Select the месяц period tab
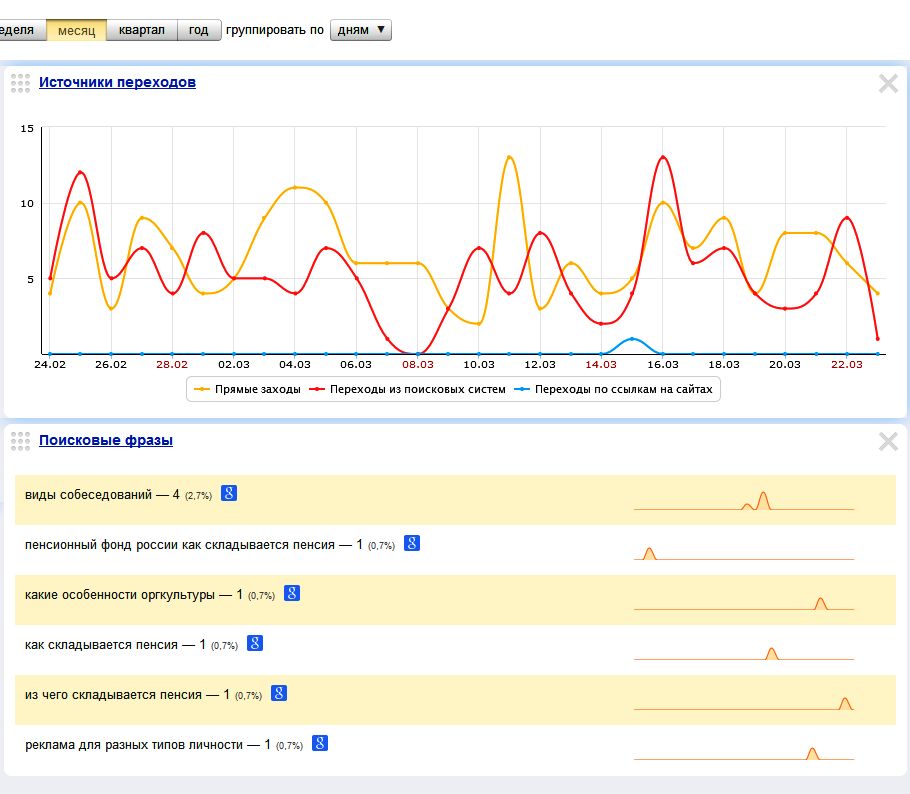The image size is (910, 794). 76,30
